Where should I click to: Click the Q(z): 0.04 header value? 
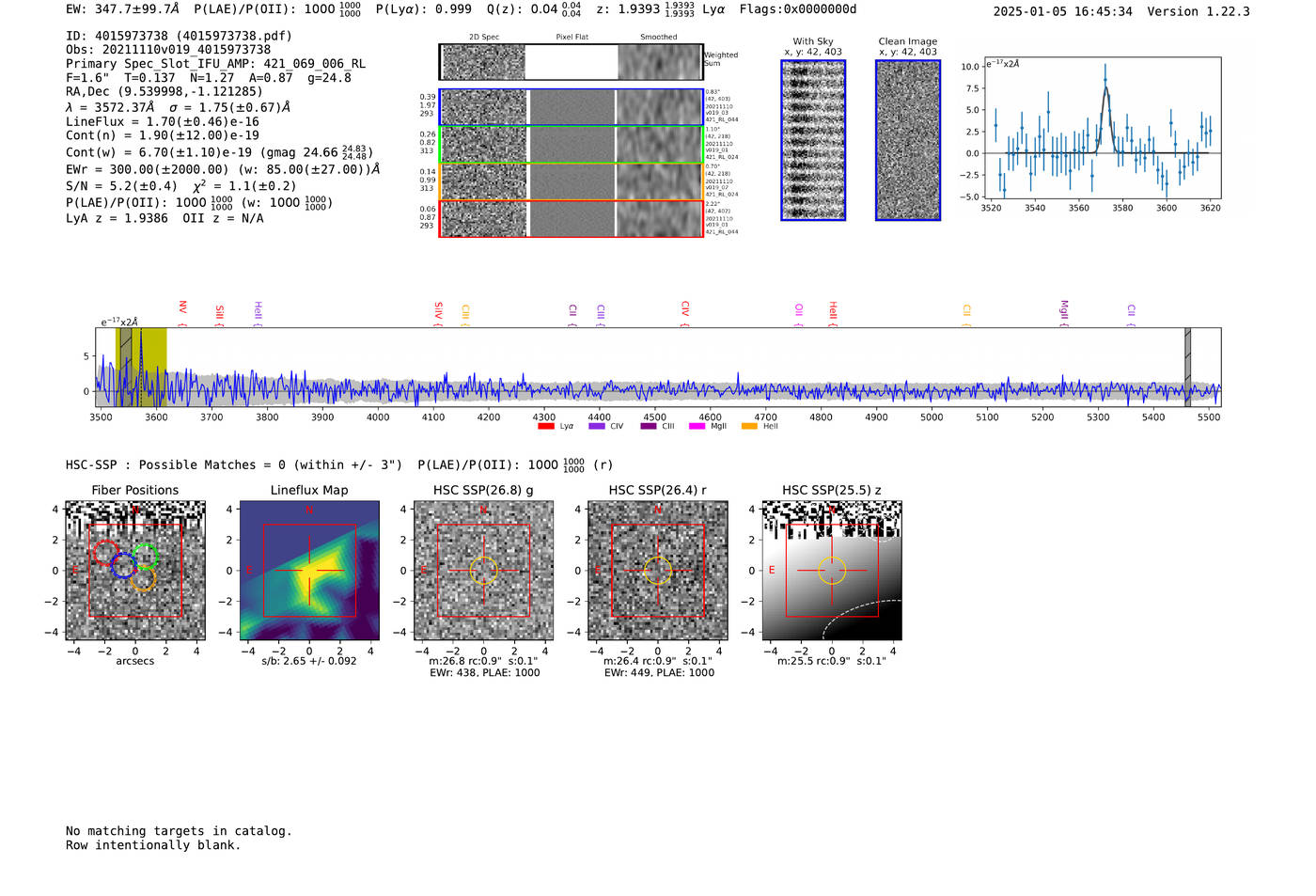534,9
